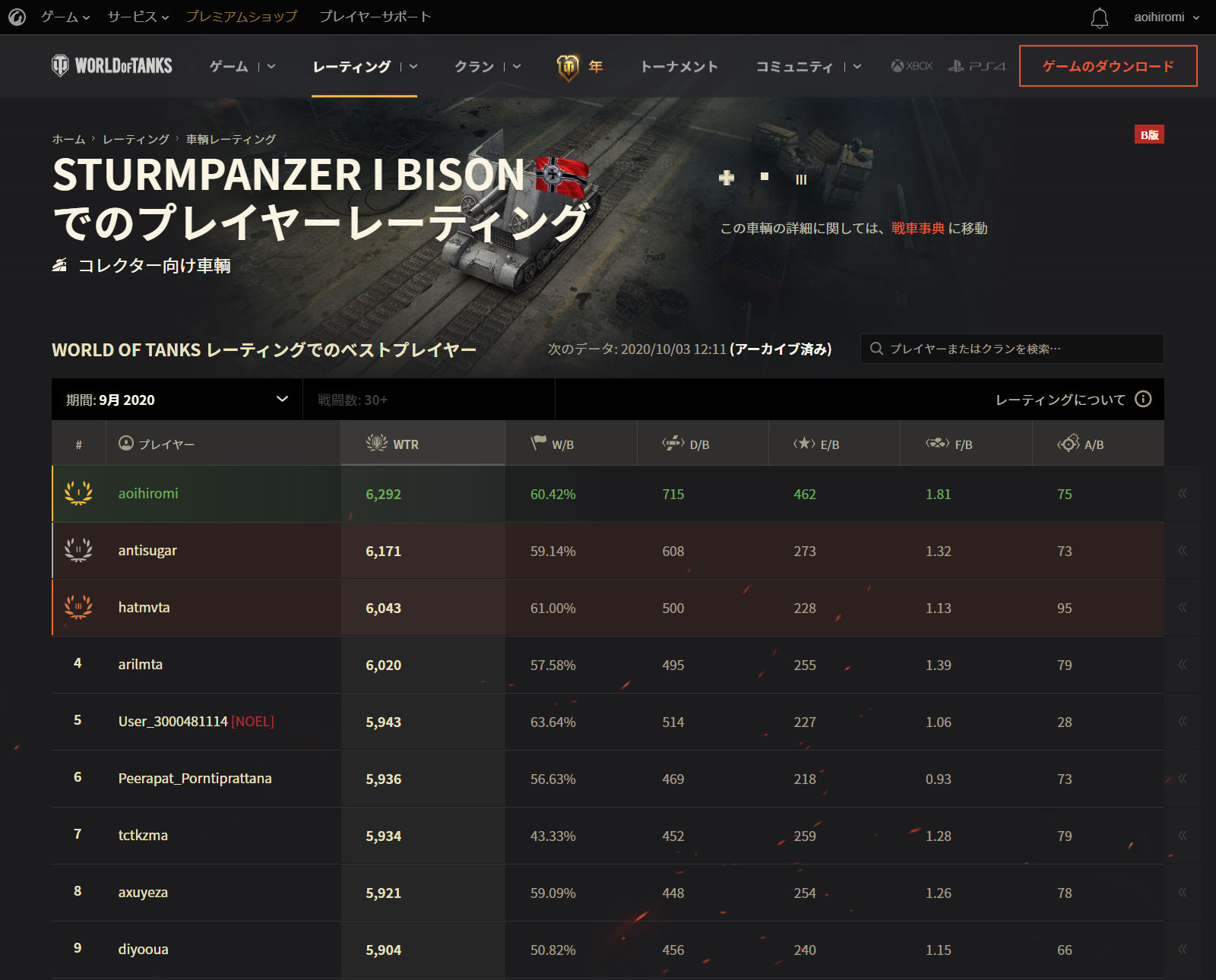Expand hatmvta row details arrow
1216x980 pixels.
pyautogui.click(x=1183, y=608)
